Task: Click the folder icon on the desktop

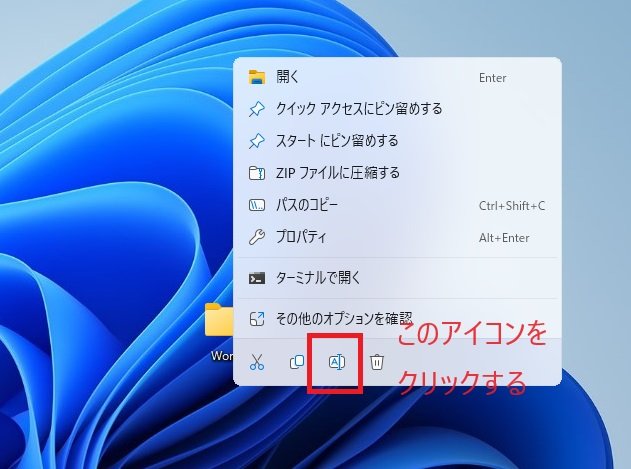Action: (x=219, y=320)
